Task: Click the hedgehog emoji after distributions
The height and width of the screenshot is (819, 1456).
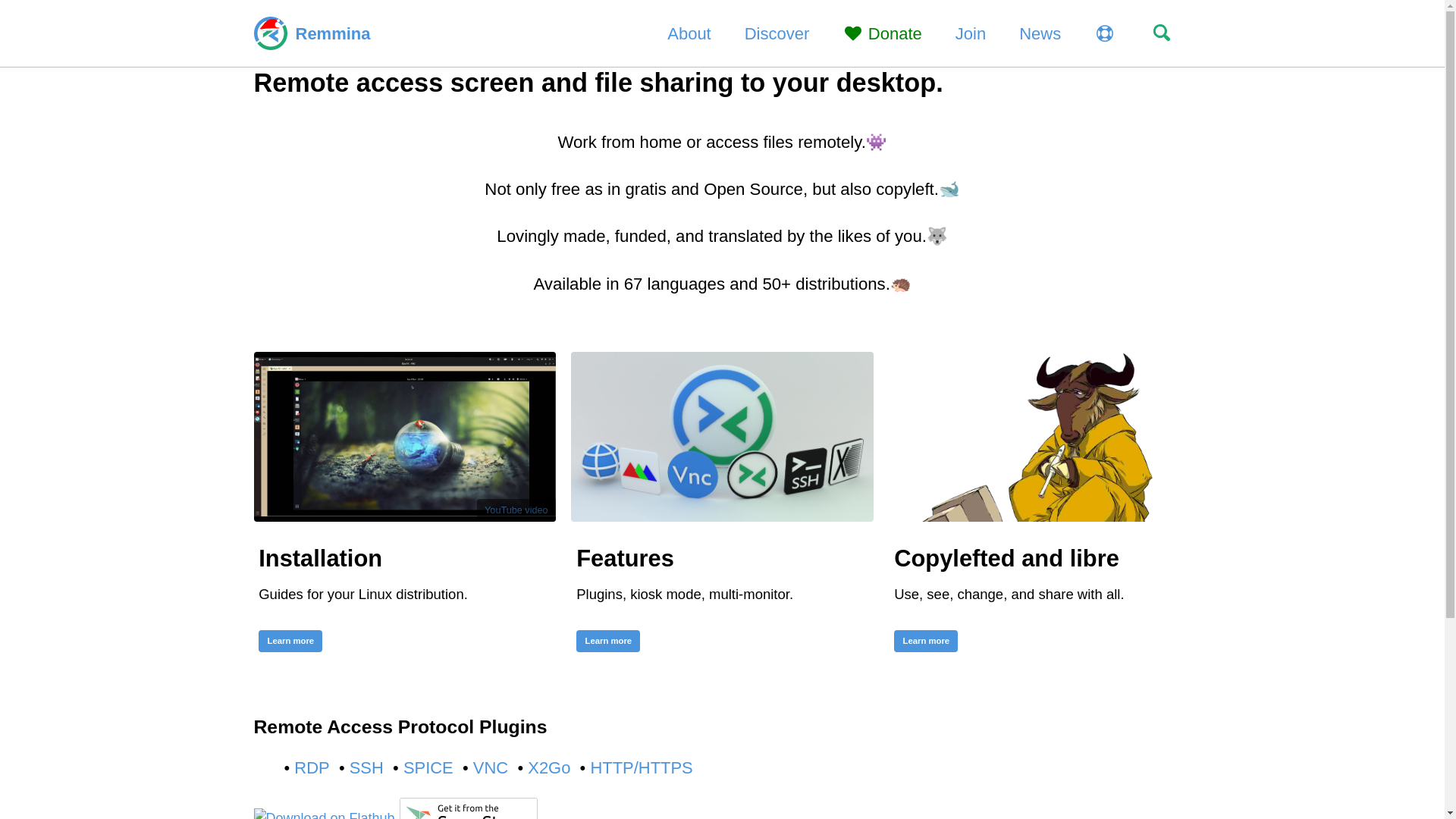Action: click(x=900, y=284)
